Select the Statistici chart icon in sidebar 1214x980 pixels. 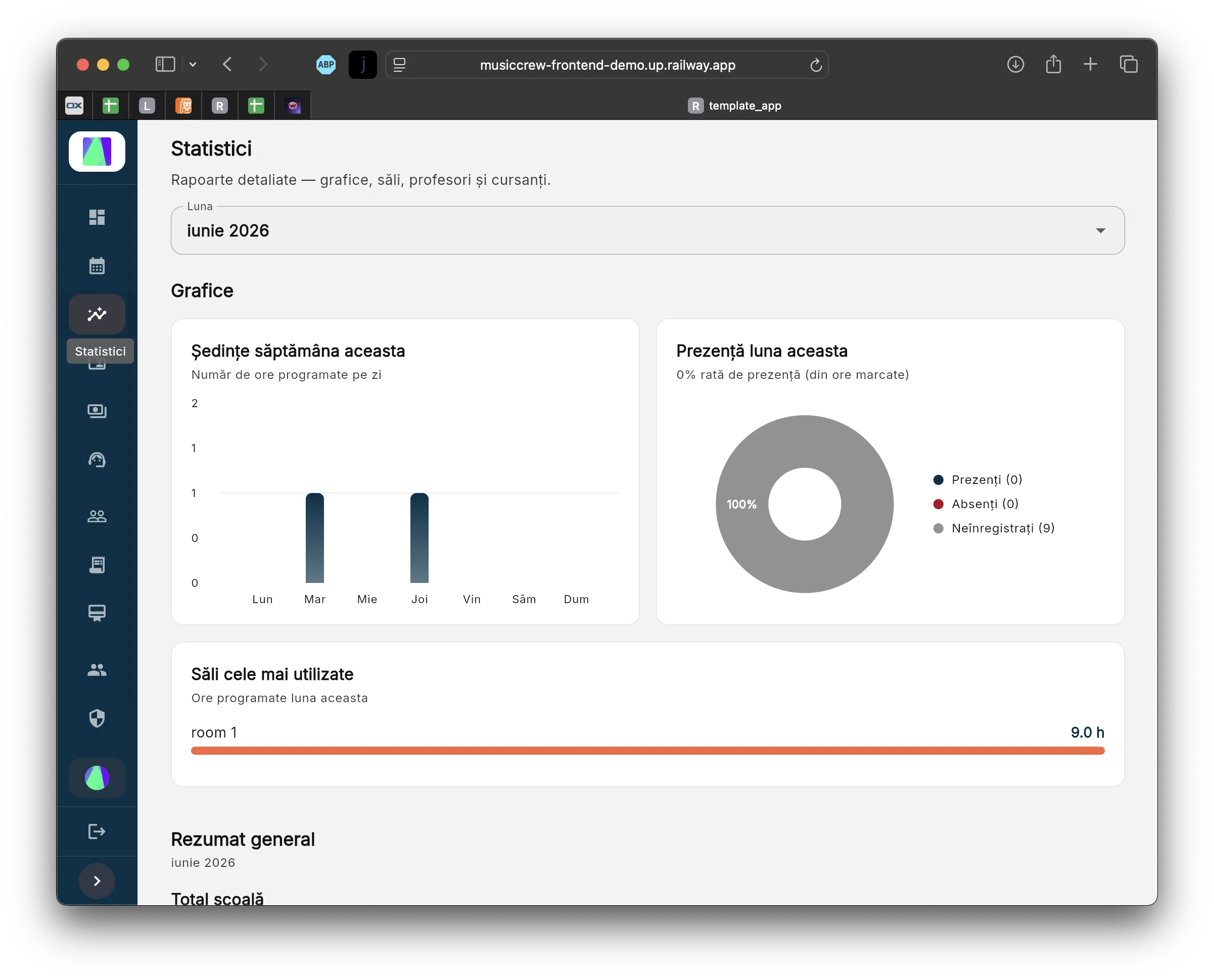[x=97, y=314]
